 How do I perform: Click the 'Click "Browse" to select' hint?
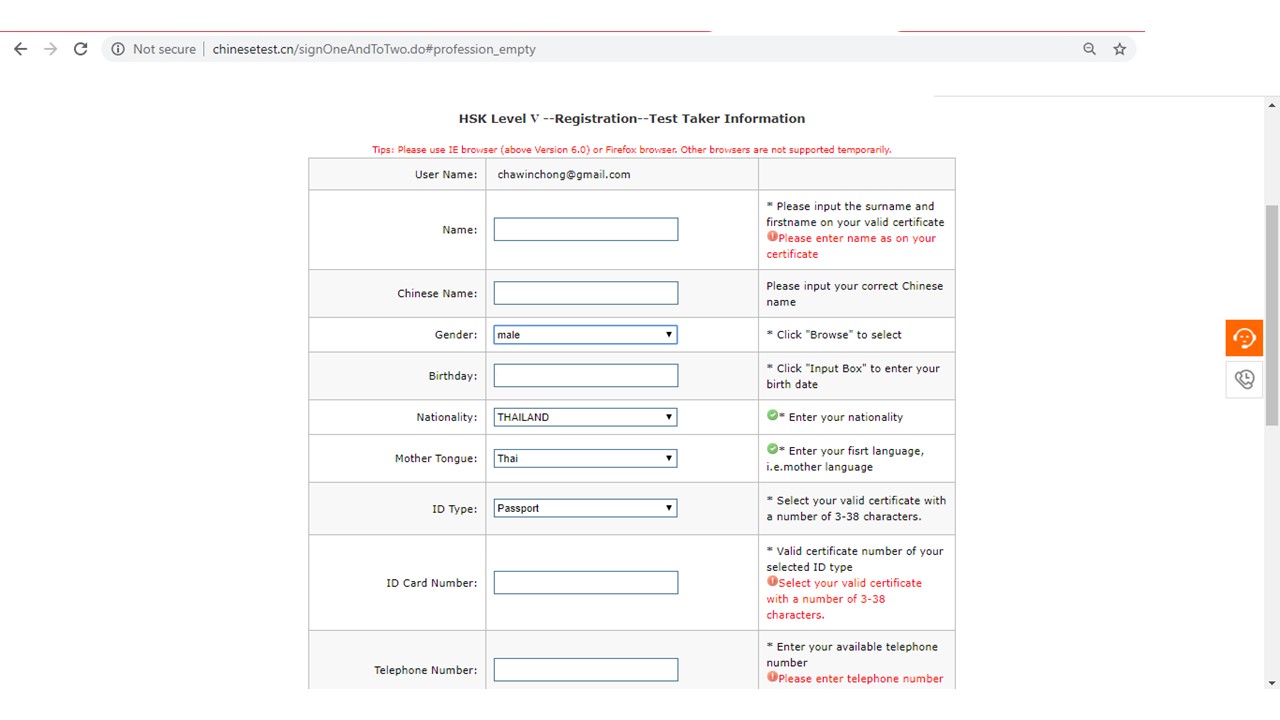pos(834,335)
